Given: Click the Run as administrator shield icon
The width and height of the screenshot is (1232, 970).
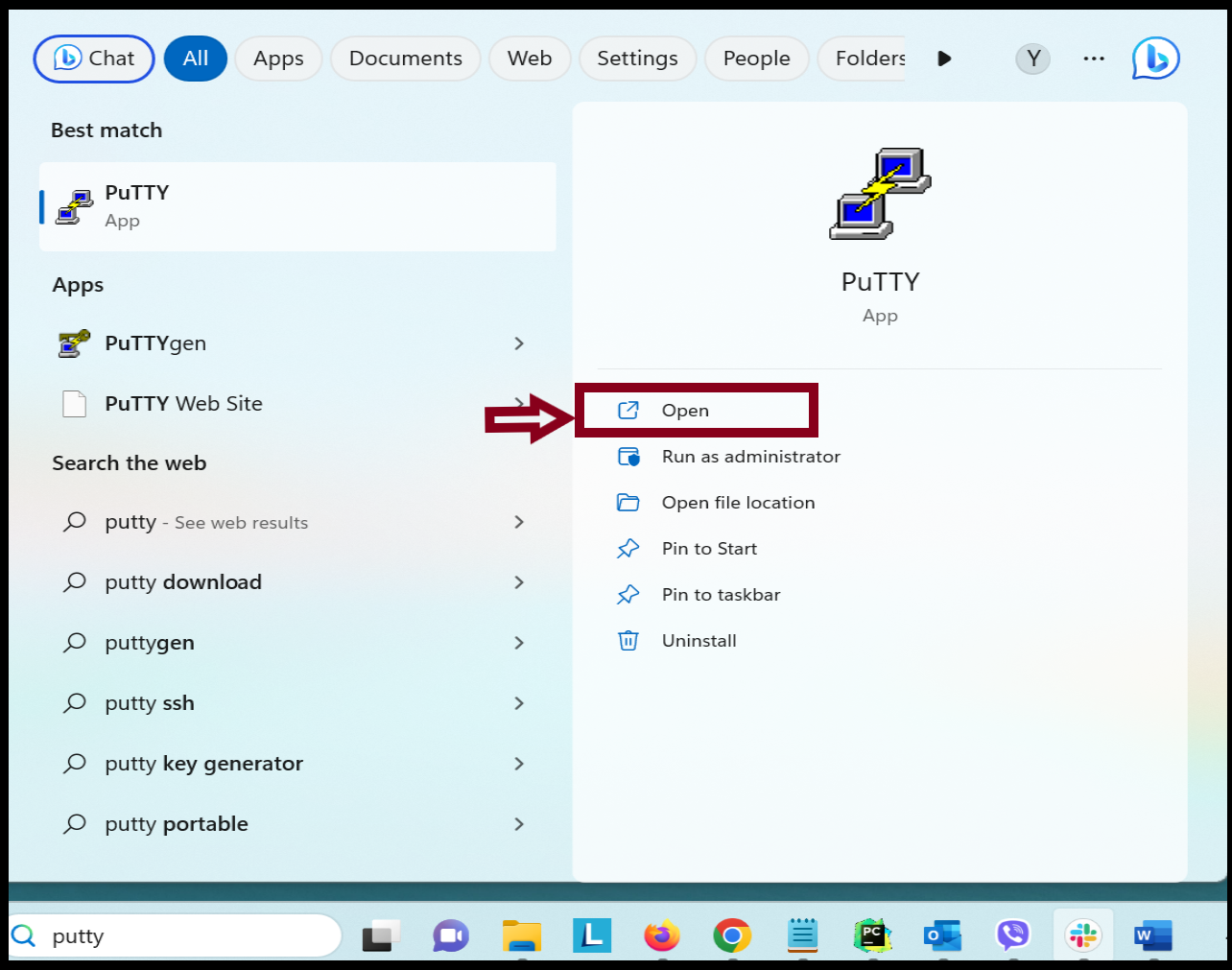Looking at the screenshot, I should click(x=628, y=457).
